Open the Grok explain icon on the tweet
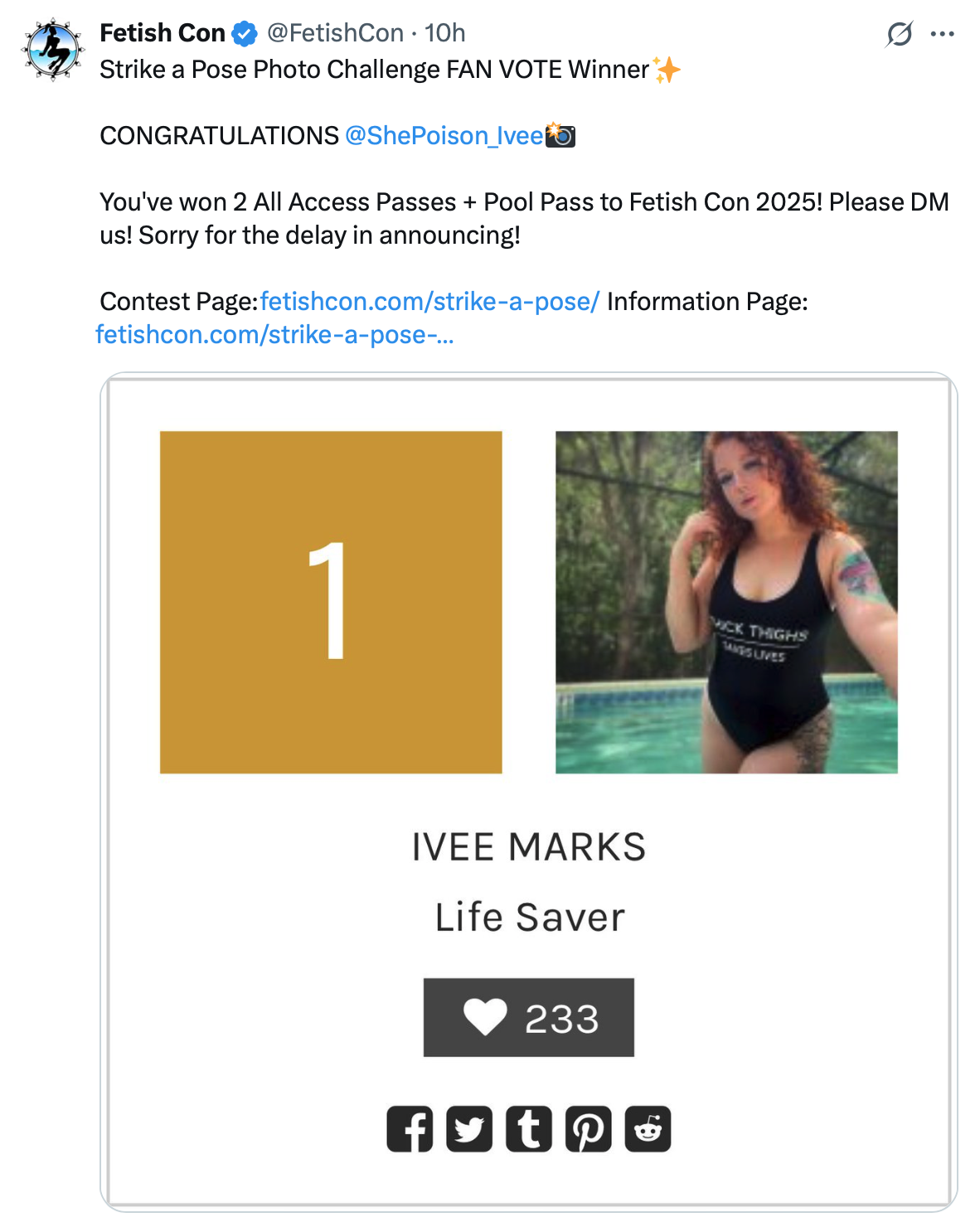This screenshot has width=980, height=1227. (899, 34)
